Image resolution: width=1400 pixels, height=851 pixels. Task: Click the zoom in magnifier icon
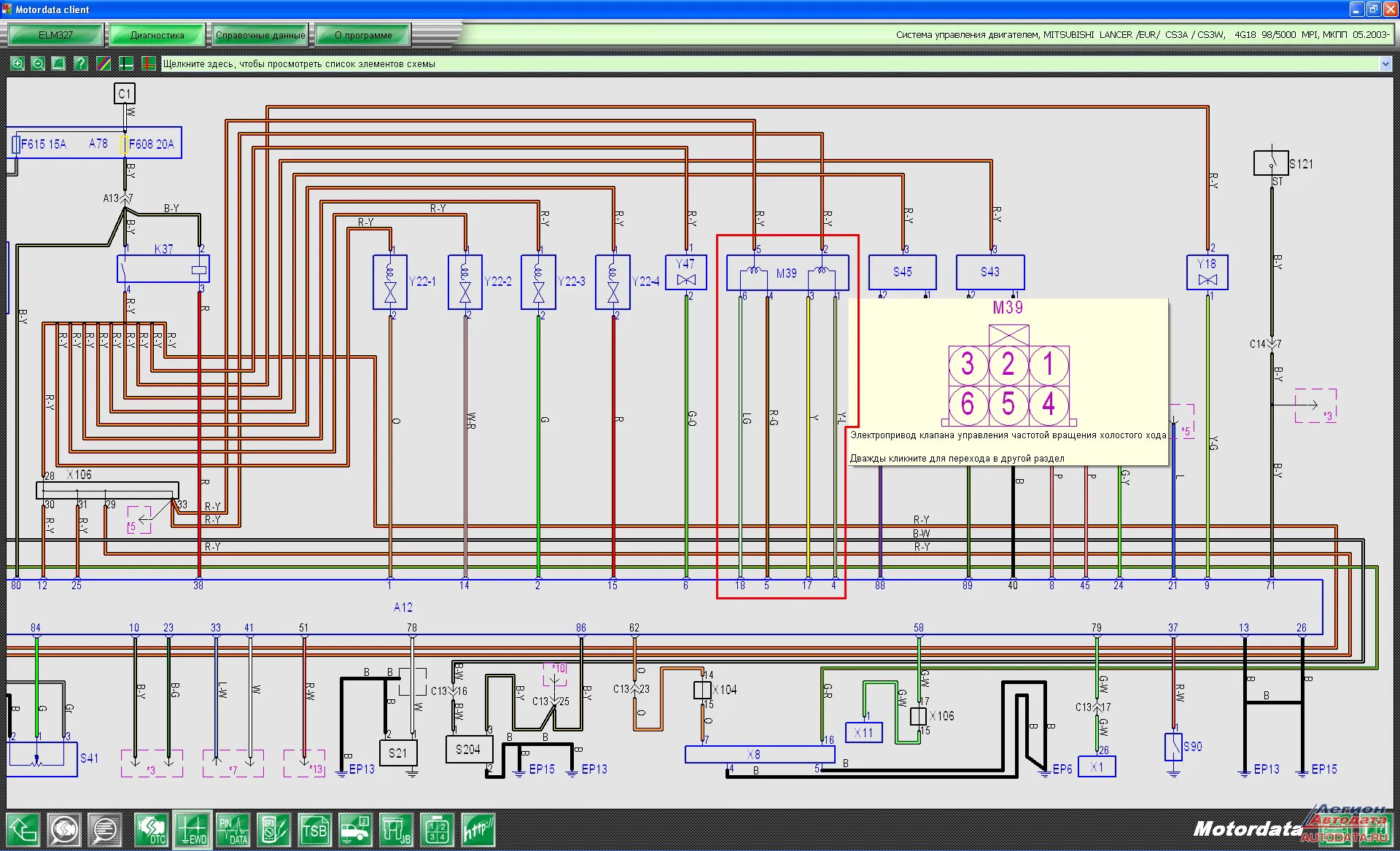click(x=17, y=64)
